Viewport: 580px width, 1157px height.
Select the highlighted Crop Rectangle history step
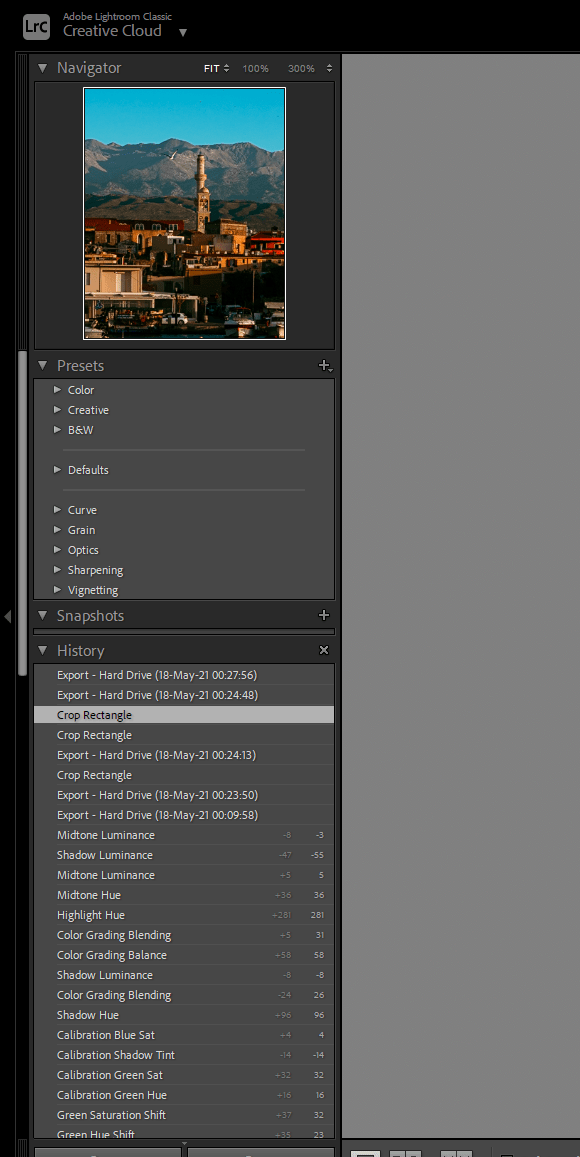184,714
